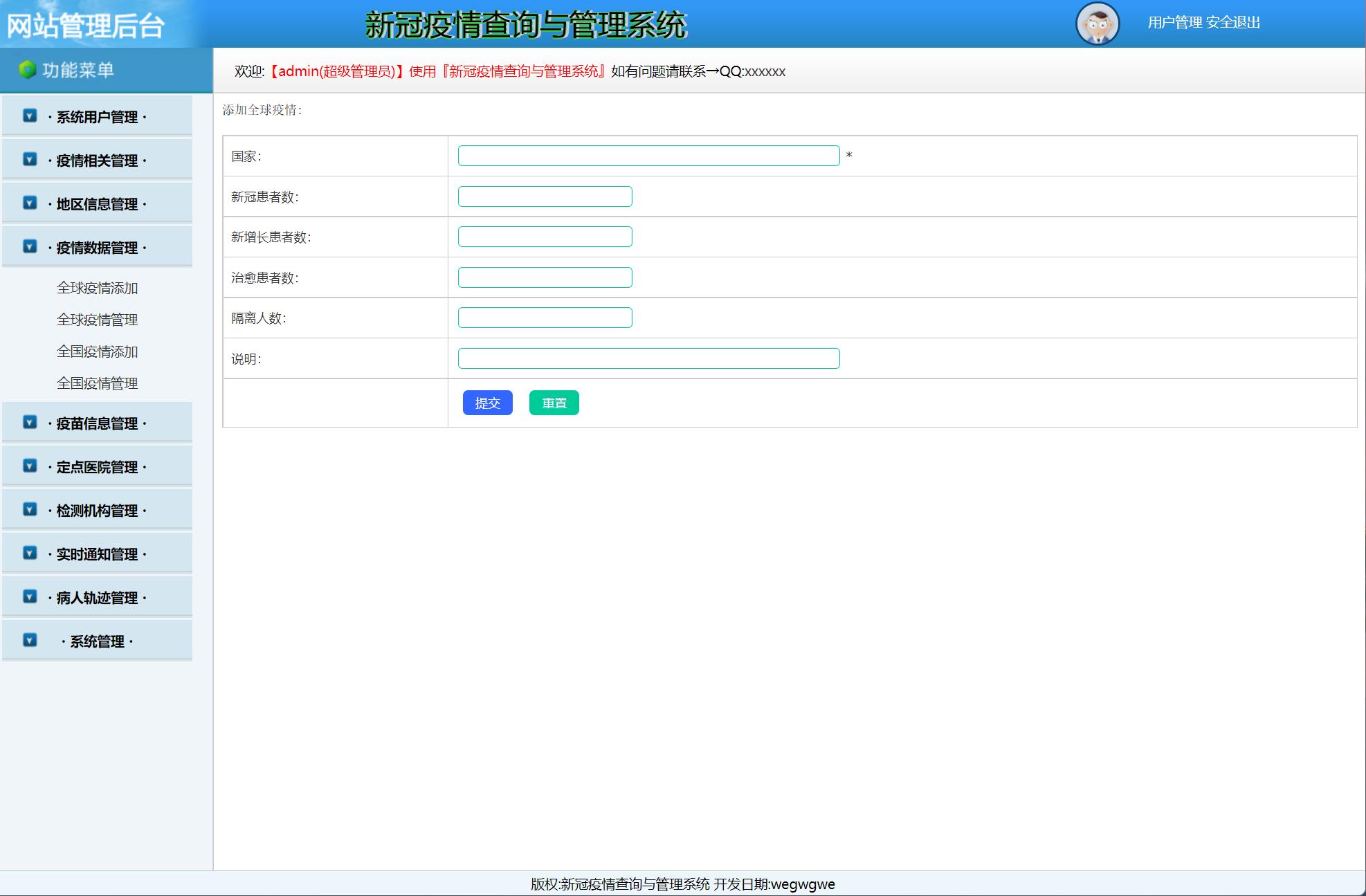The image size is (1366, 896).
Task: Click the arrow icon beside 定点医院管理
Action: click(x=28, y=466)
